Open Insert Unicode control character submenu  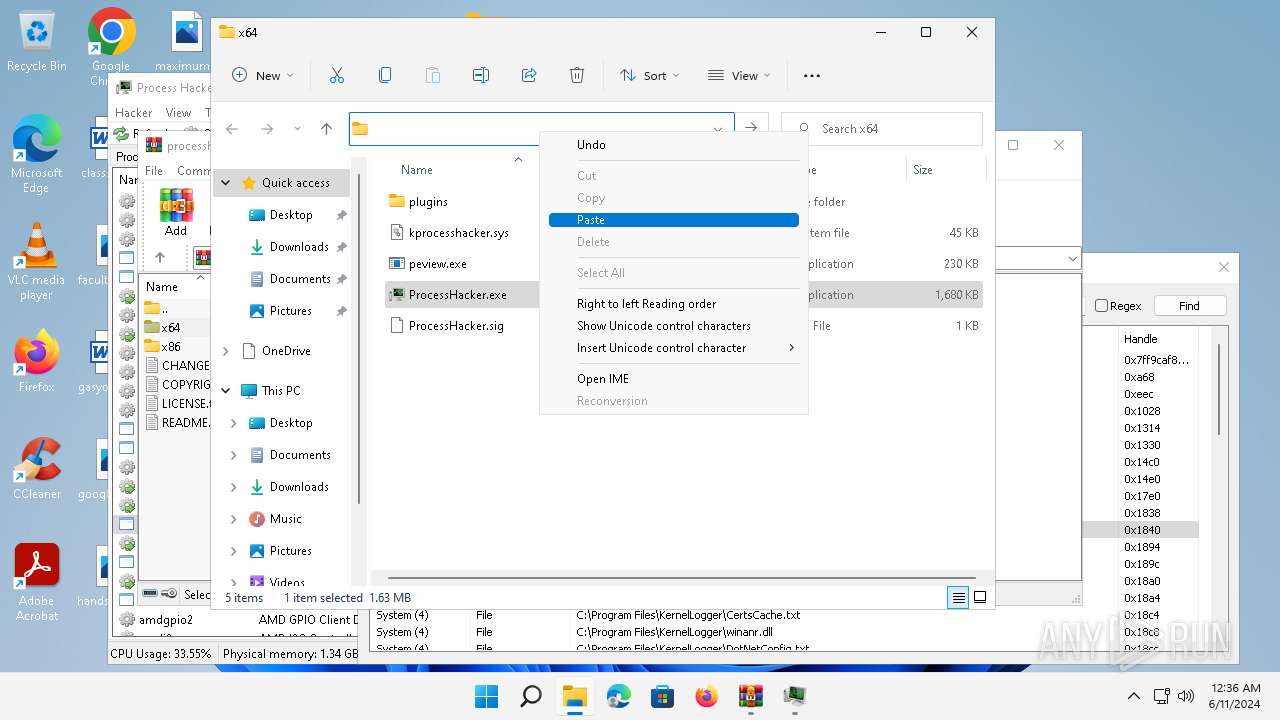[674, 348]
